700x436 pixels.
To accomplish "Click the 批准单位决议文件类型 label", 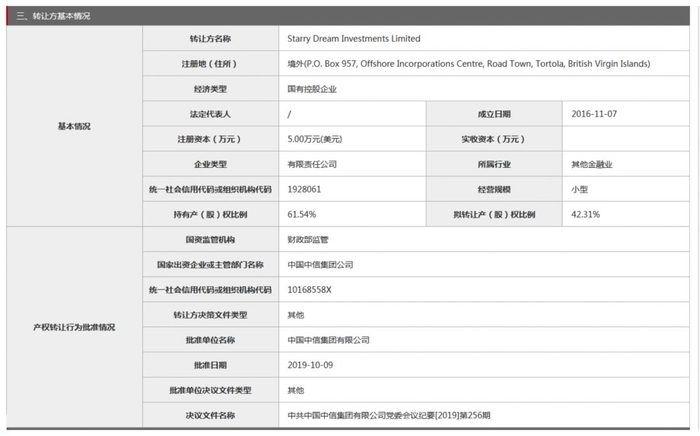I will (x=210, y=390).
